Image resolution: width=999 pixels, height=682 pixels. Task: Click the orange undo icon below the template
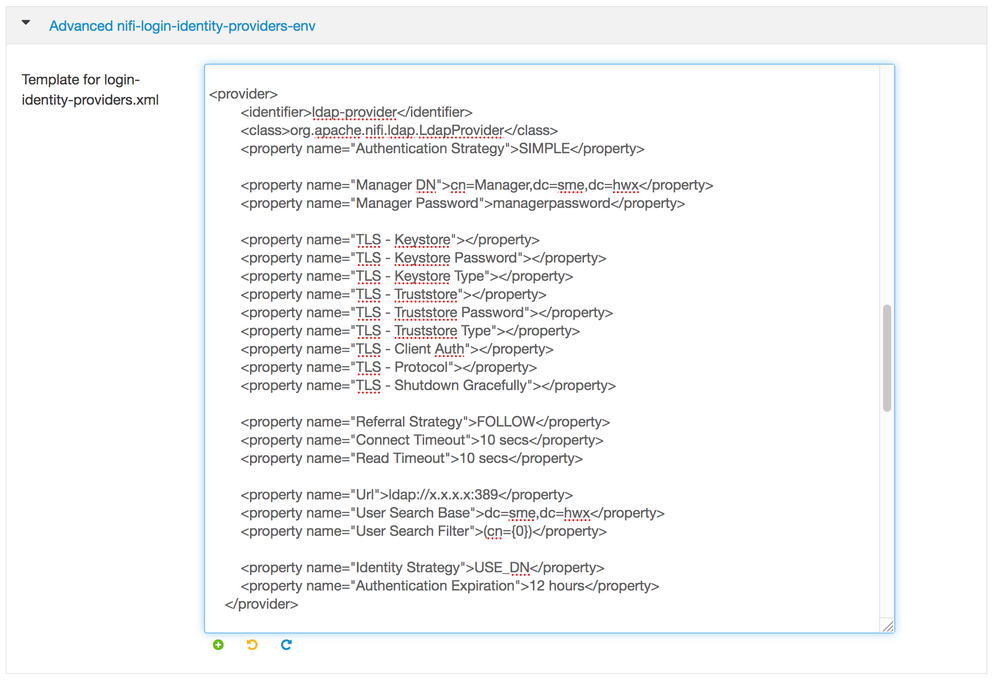point(252,645)
